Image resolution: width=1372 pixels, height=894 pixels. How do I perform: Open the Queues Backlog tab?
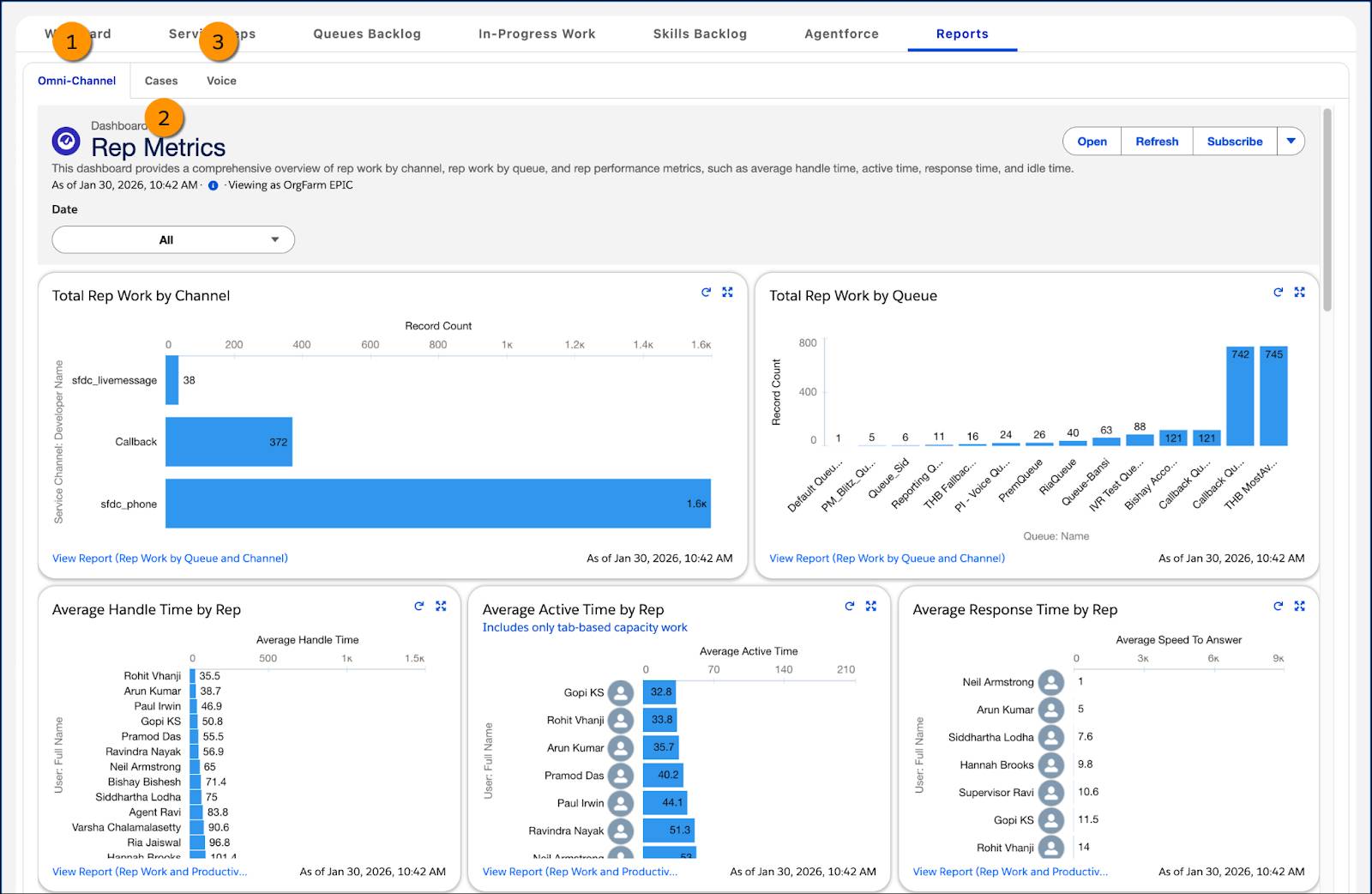[367, 33]
